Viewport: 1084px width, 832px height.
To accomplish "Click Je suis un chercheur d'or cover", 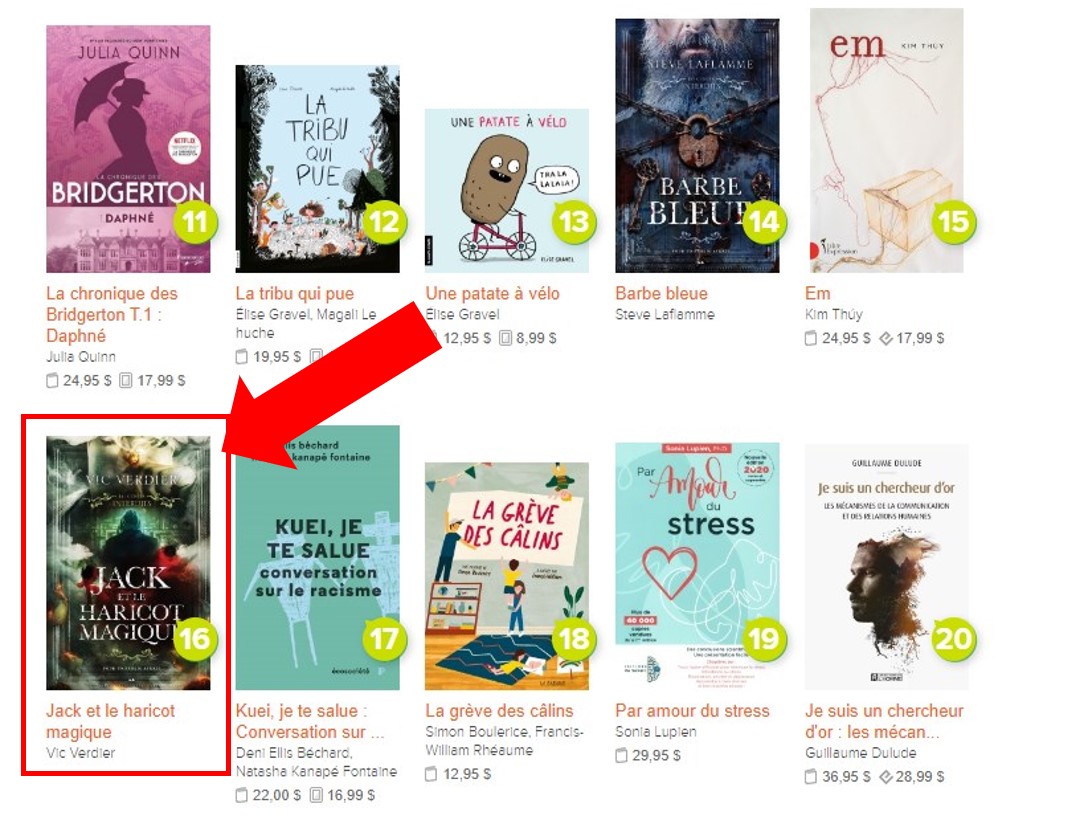I will (886, 567).
